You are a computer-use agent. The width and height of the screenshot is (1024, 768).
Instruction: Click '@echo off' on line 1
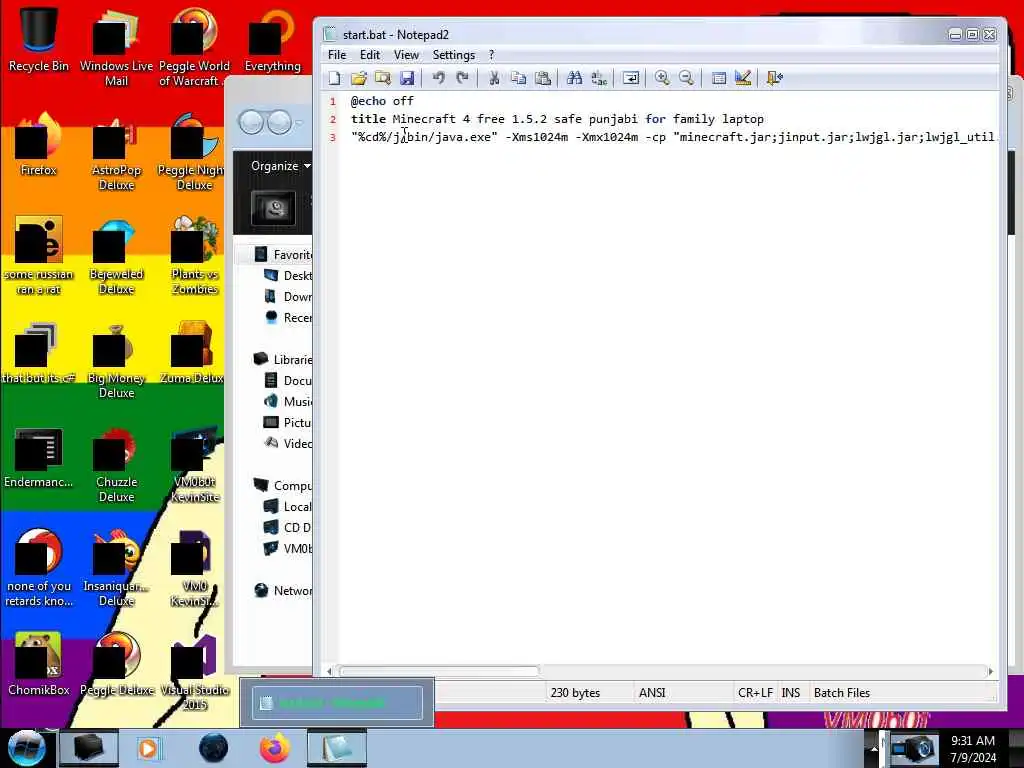(382, 101)
